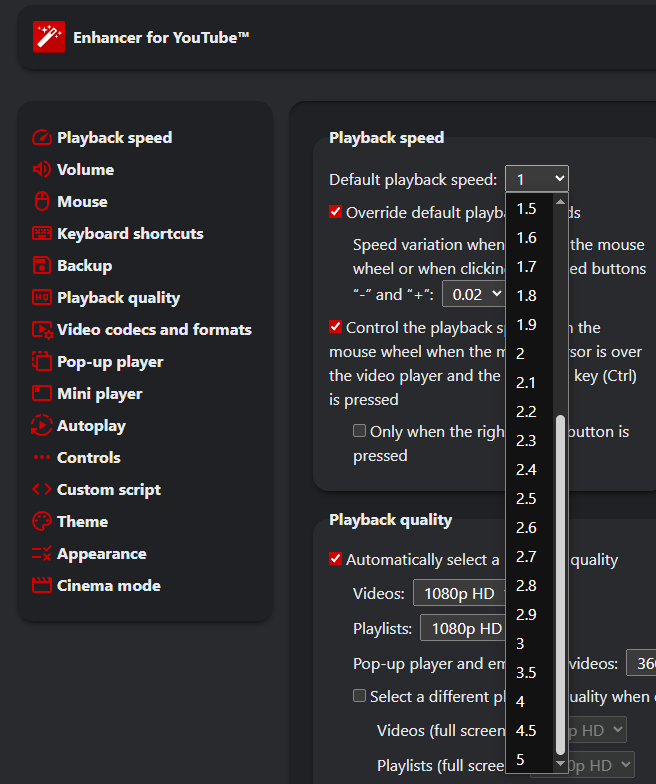Click the Volume speaker icon
This screenshot has height=784, width=656.
click(x=42, y=170)
